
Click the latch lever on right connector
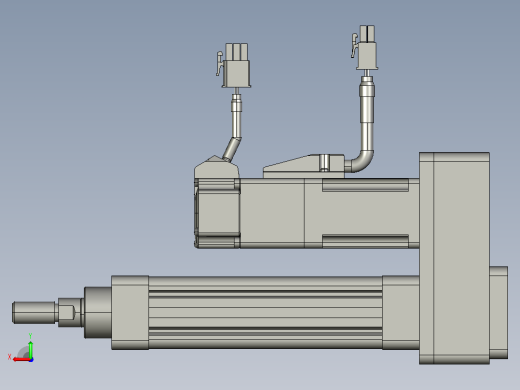coord(354,45)
